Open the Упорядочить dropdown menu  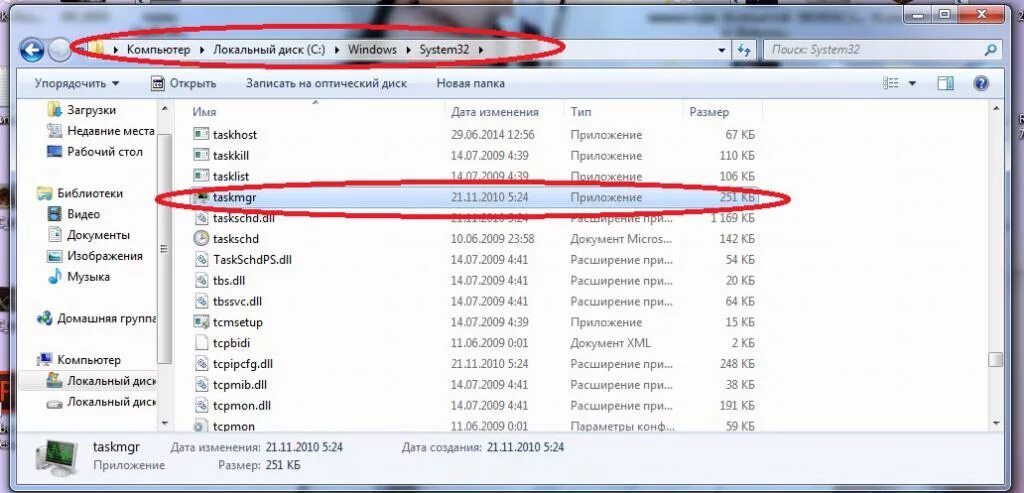click(x=76, y=84)
